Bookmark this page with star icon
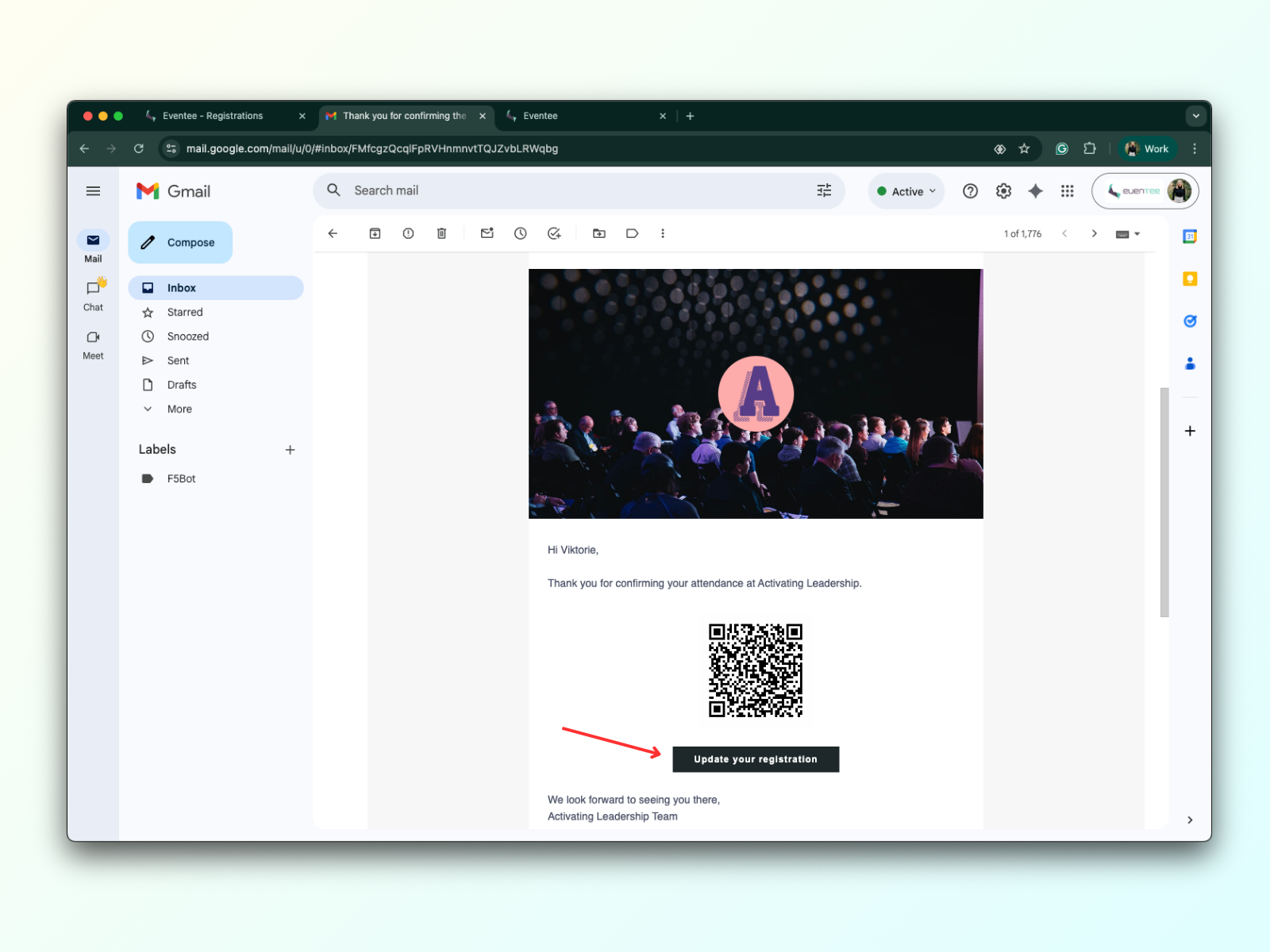 [1024, 148]
